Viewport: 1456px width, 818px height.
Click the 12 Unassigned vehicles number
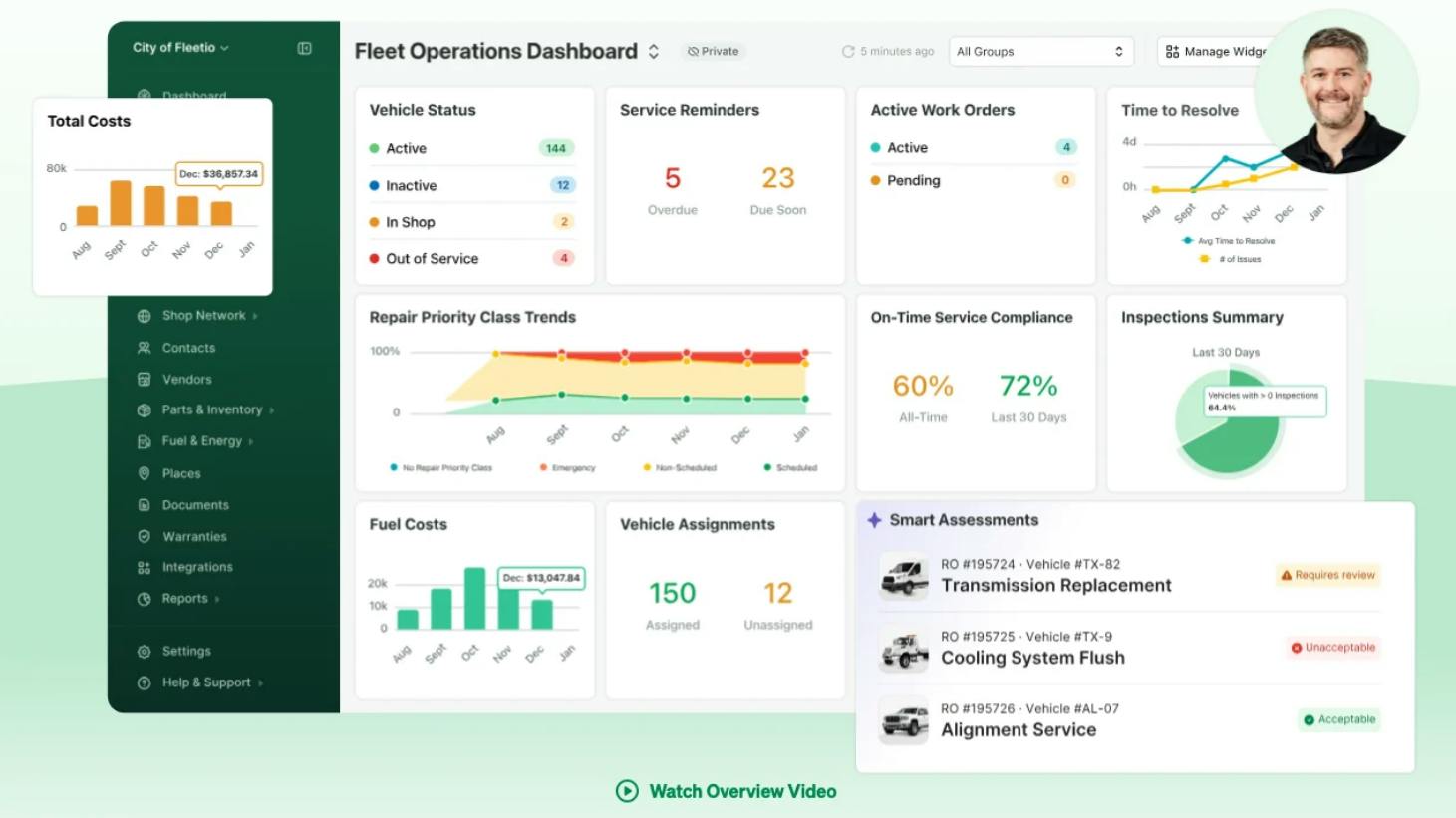(x=778, y=593)
